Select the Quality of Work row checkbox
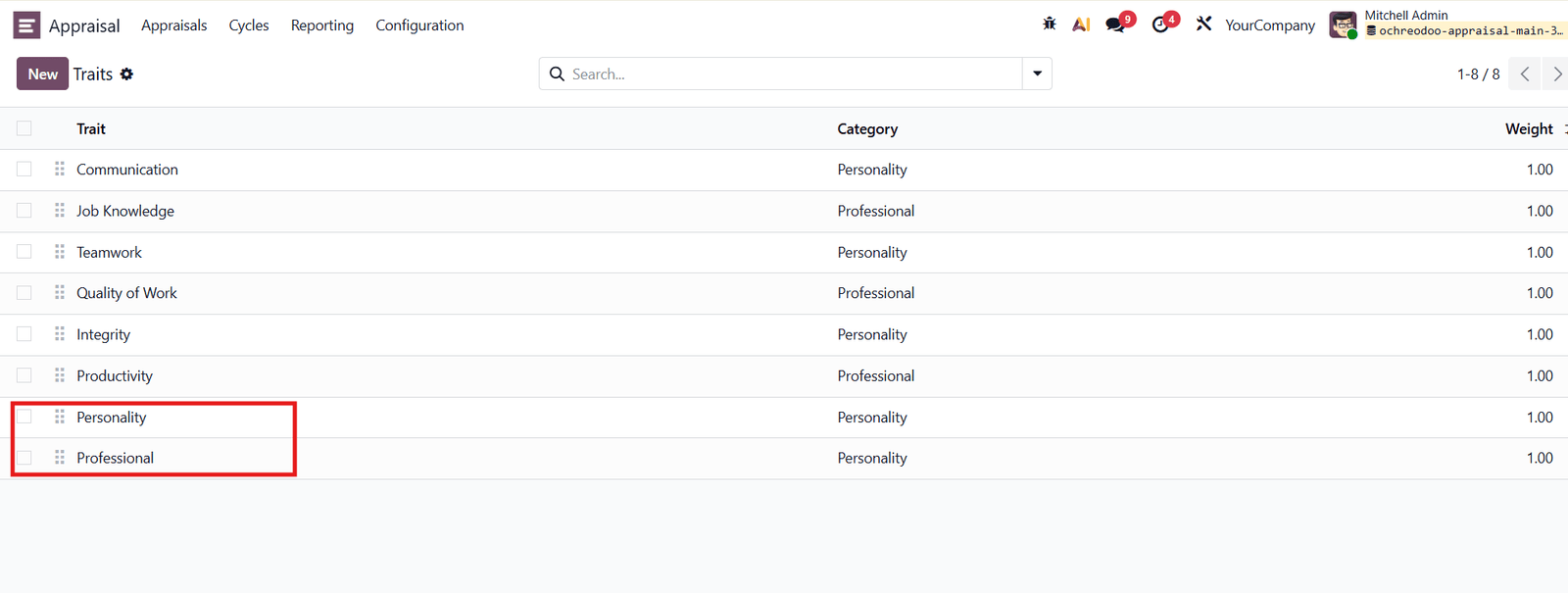The image size is (1568, 593). point(24,293)
